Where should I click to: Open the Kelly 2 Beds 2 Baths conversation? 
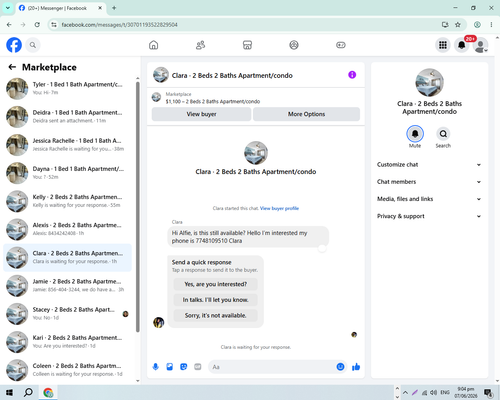point(67,201)
